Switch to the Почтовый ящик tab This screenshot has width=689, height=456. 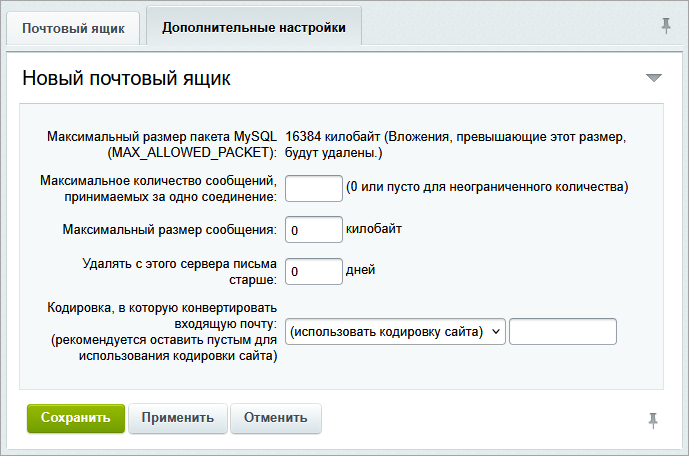point(74,28)
